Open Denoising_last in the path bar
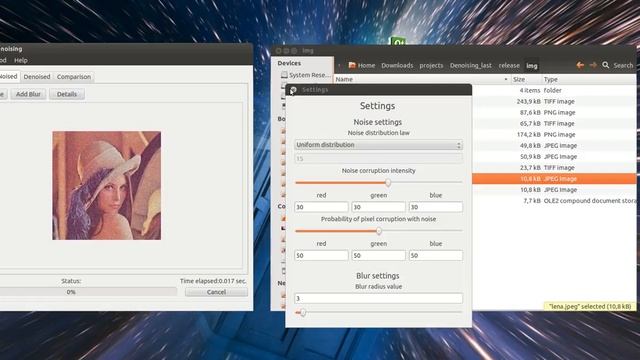This screenshot has height=360, width=640. pos(471,65)
